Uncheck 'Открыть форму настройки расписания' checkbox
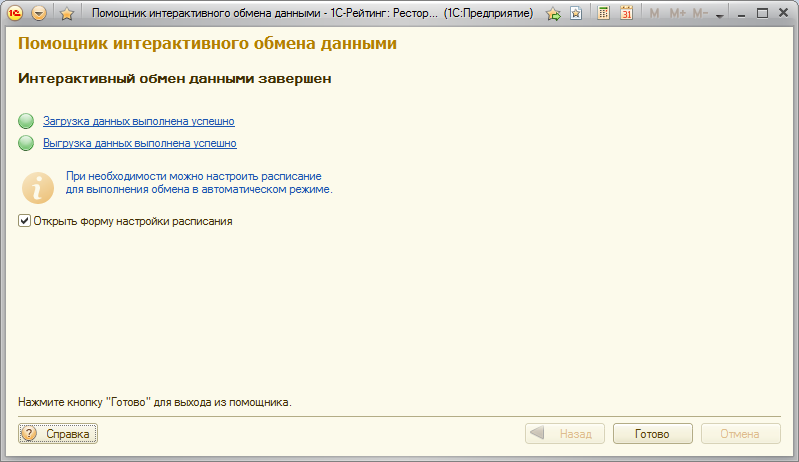Viewport: 799px width, 462px height. coord(24,221)
